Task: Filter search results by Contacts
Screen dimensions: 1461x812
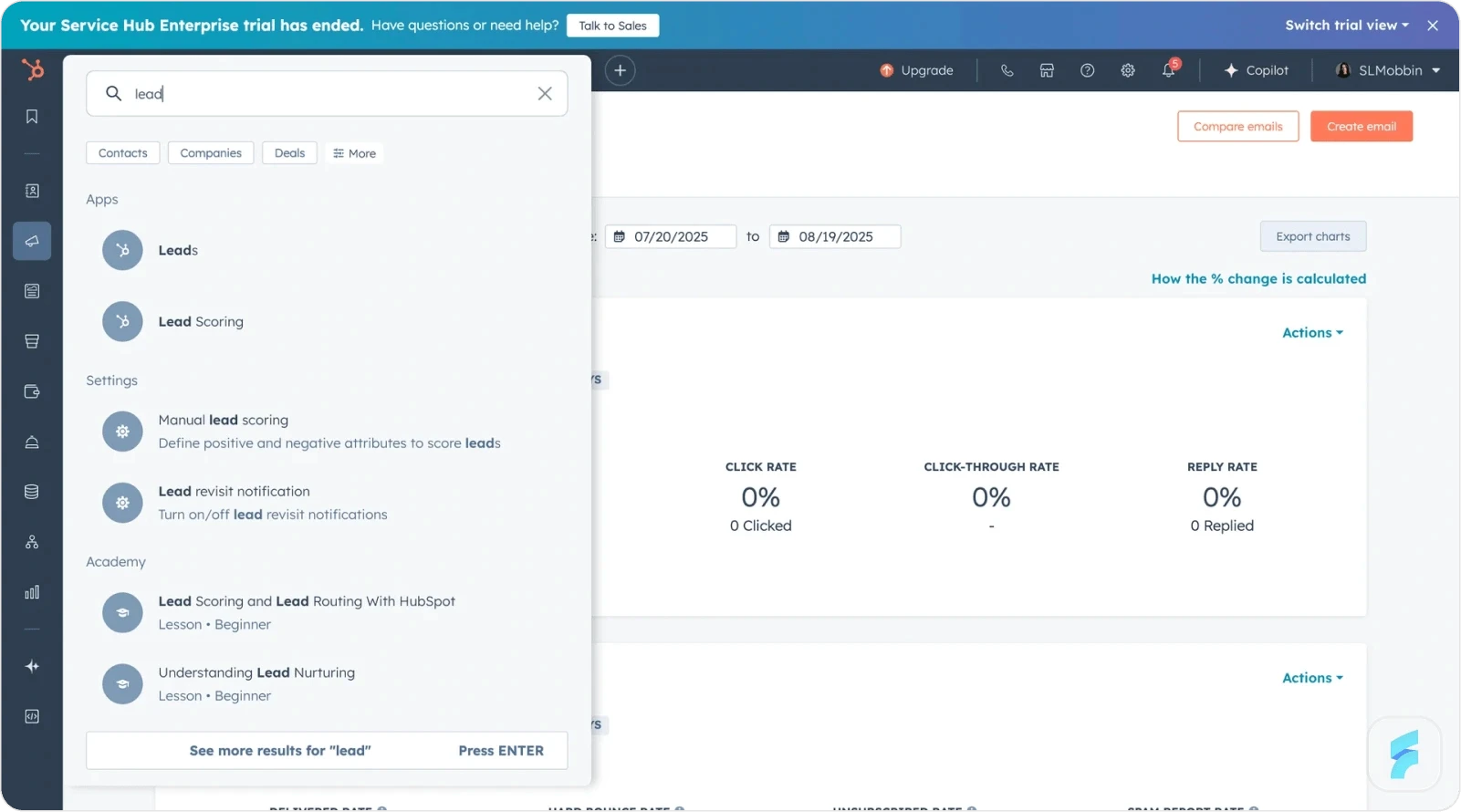Action: point(123,153)
